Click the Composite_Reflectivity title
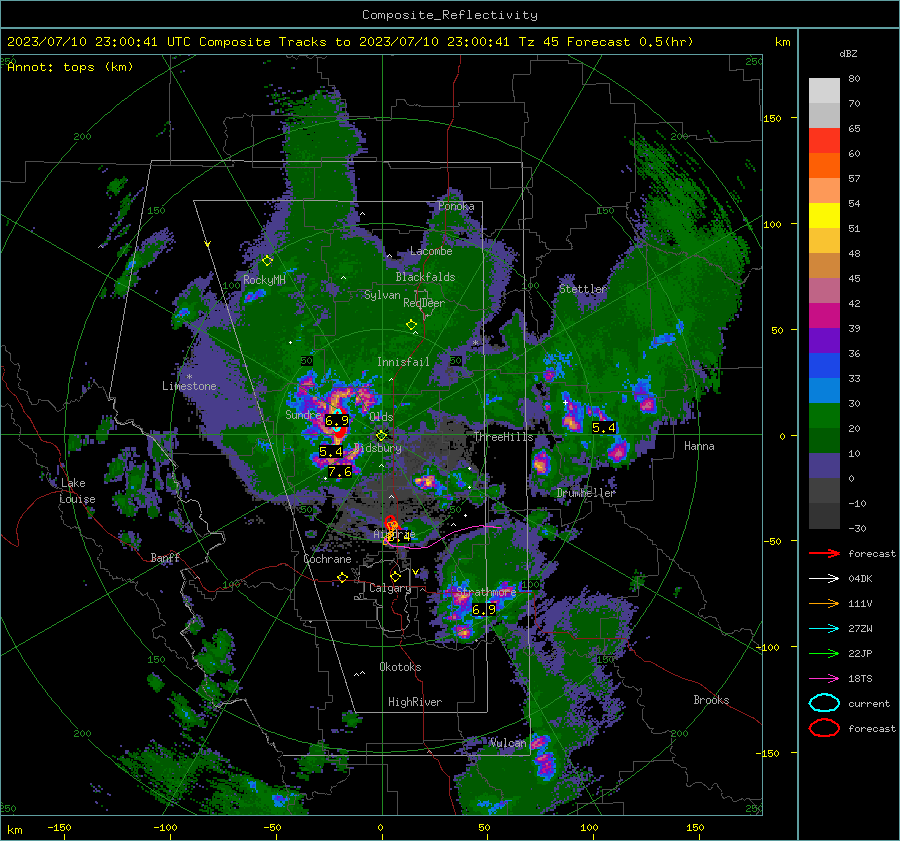The image size is (900, 841). 450,15
